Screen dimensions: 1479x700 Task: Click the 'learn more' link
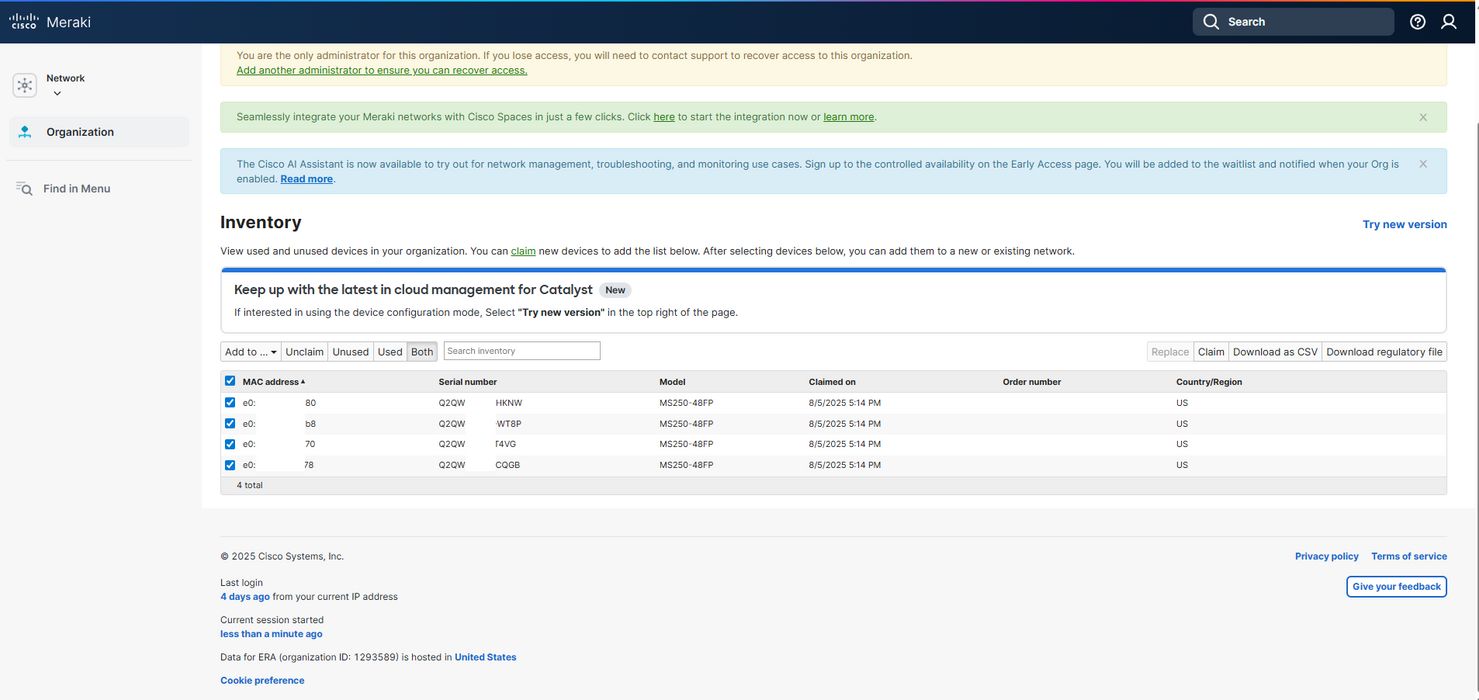pos(848,117)
